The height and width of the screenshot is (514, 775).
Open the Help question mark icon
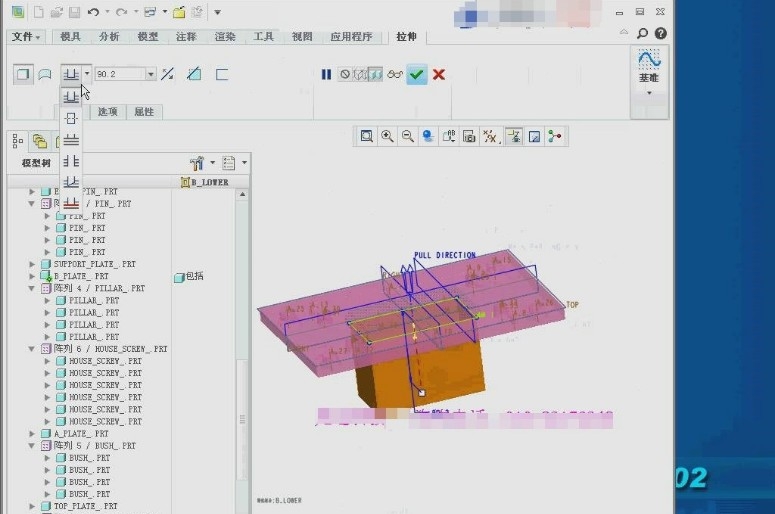tap(660, 33)
